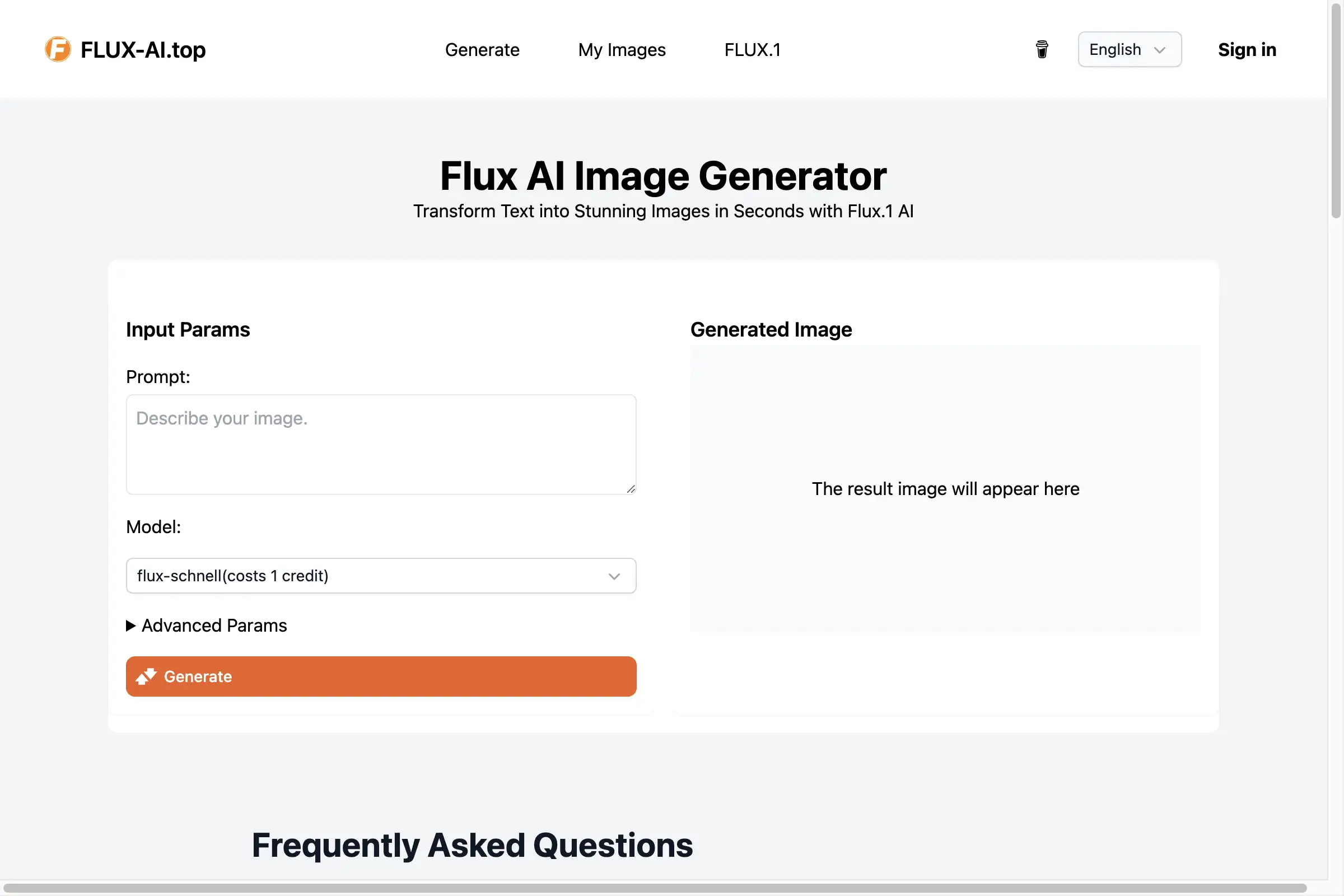
Task: Click the Frequently Asked Questions heading
Action: point(473,846)
